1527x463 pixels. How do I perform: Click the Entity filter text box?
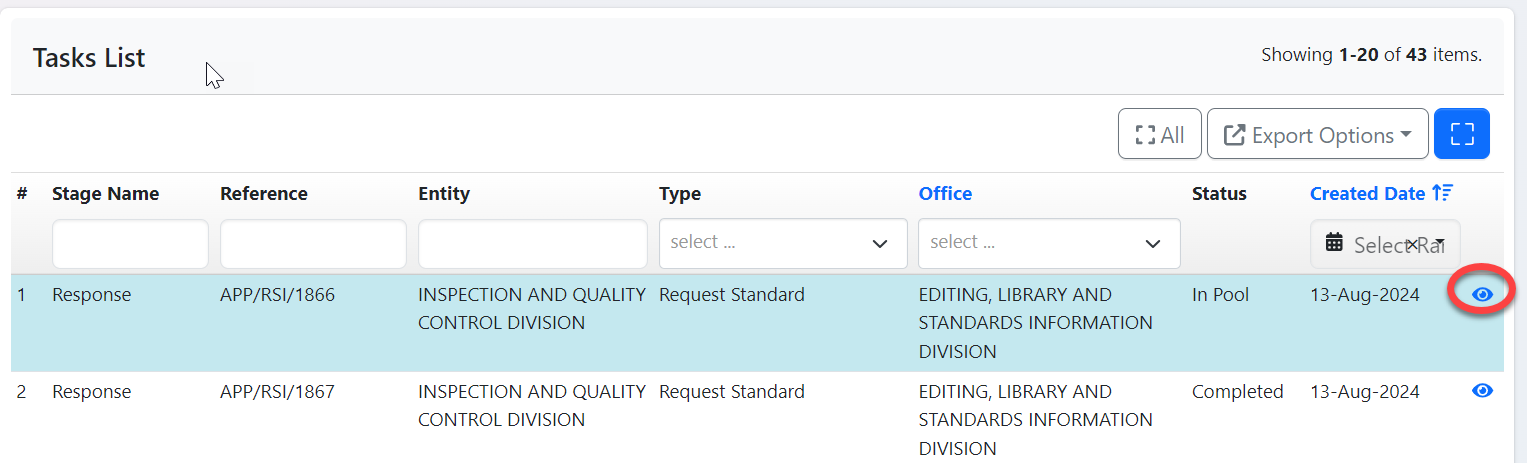[x=532, y=244]
